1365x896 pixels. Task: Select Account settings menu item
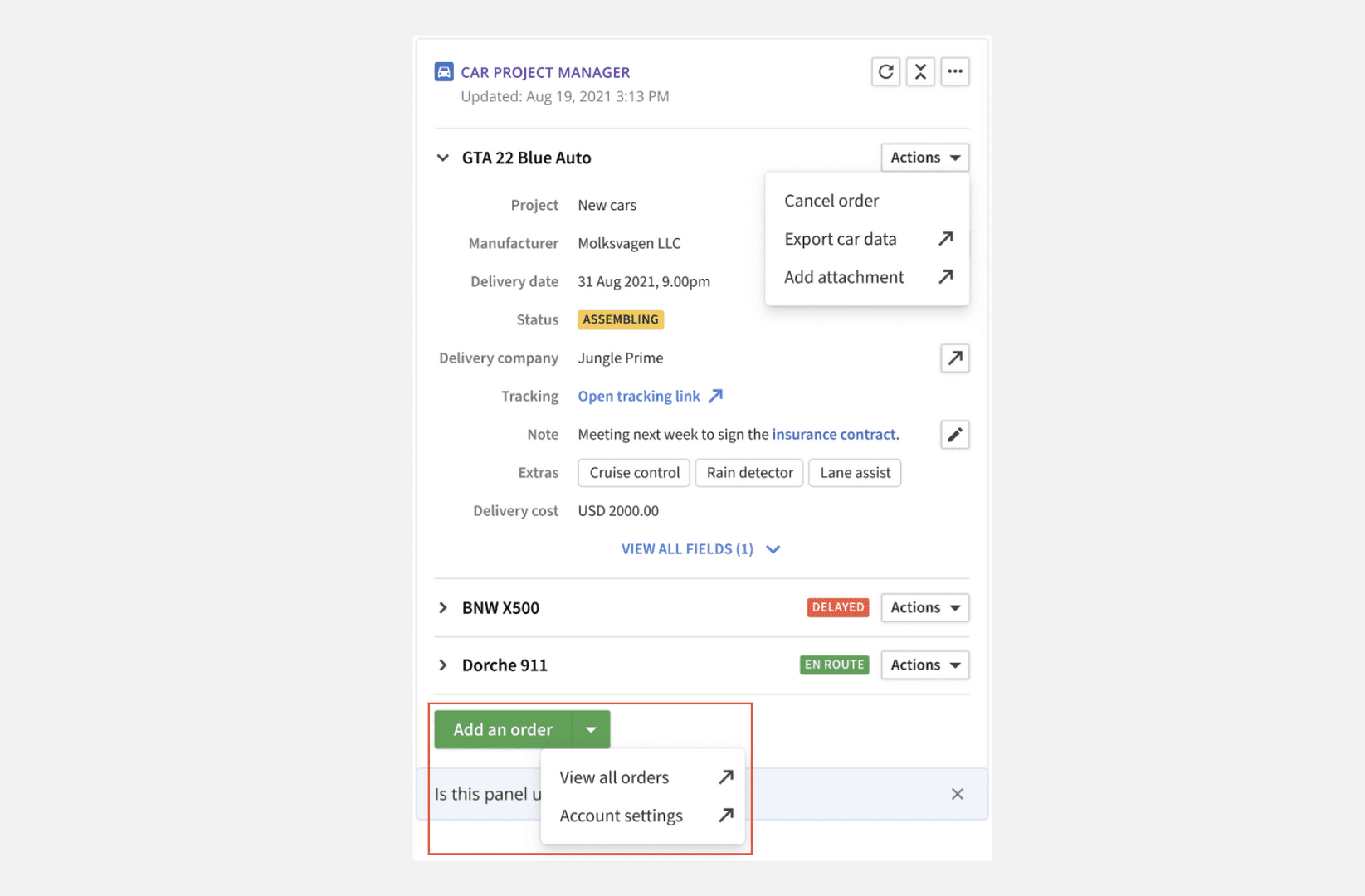(x=643, y=816)
